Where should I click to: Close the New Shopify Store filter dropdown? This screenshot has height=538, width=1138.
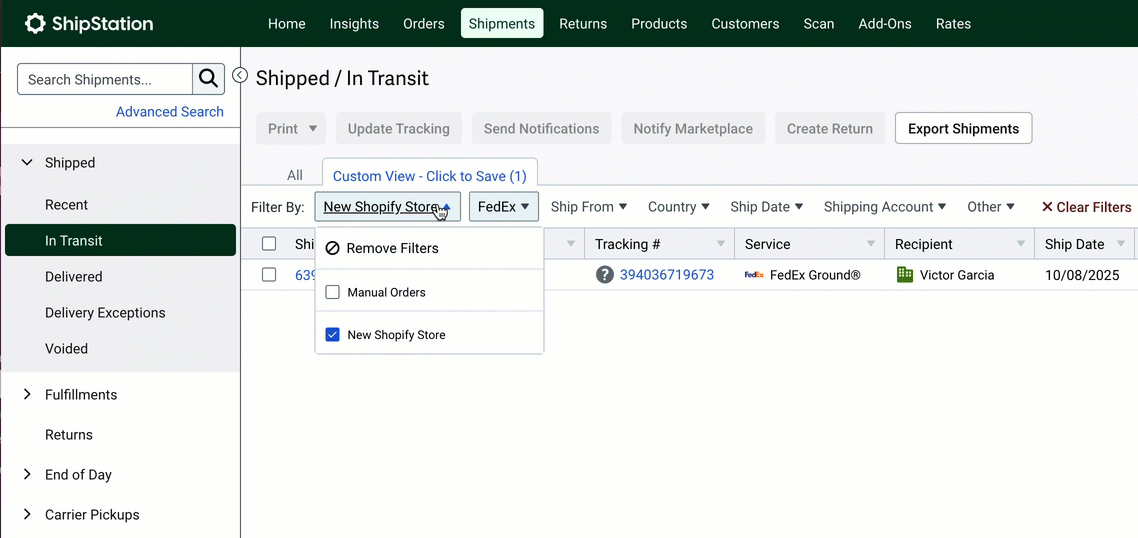pos(388,207)
